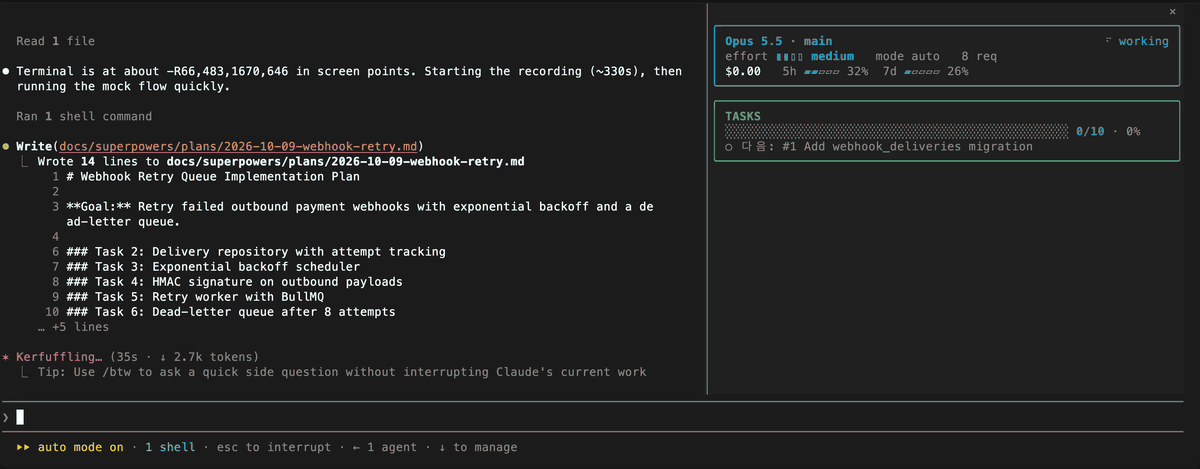This screenshot has width=1200, height=469.
Task: Click the 'mode auto' label
Action: (907, 56)
